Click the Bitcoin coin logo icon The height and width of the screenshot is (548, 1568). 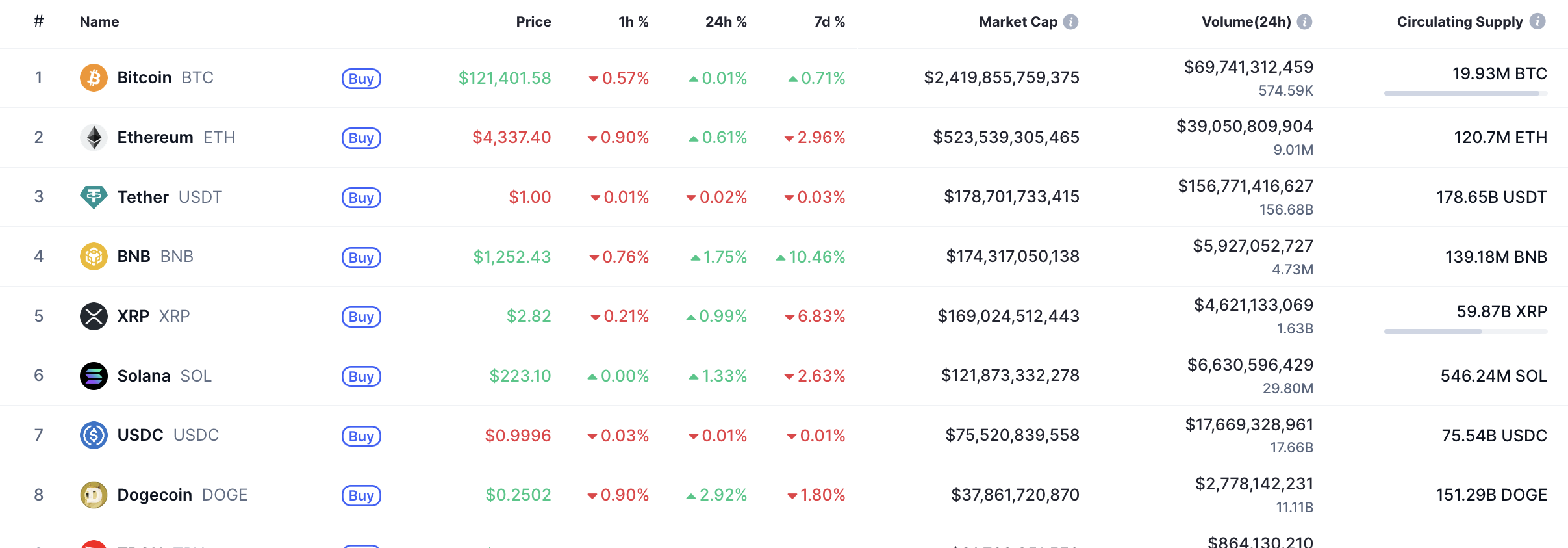point(94,78)
